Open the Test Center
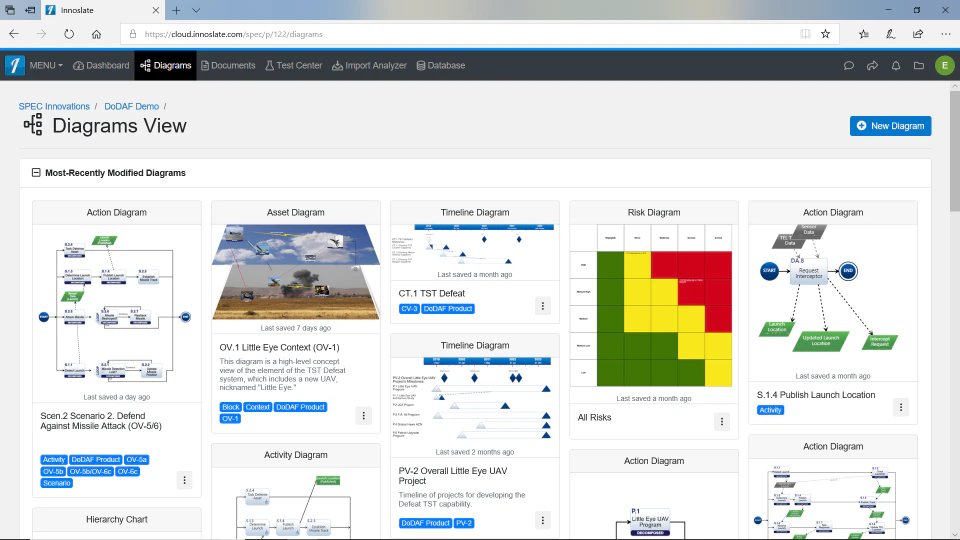The image size is (960, 540). (x=293, y=66)
